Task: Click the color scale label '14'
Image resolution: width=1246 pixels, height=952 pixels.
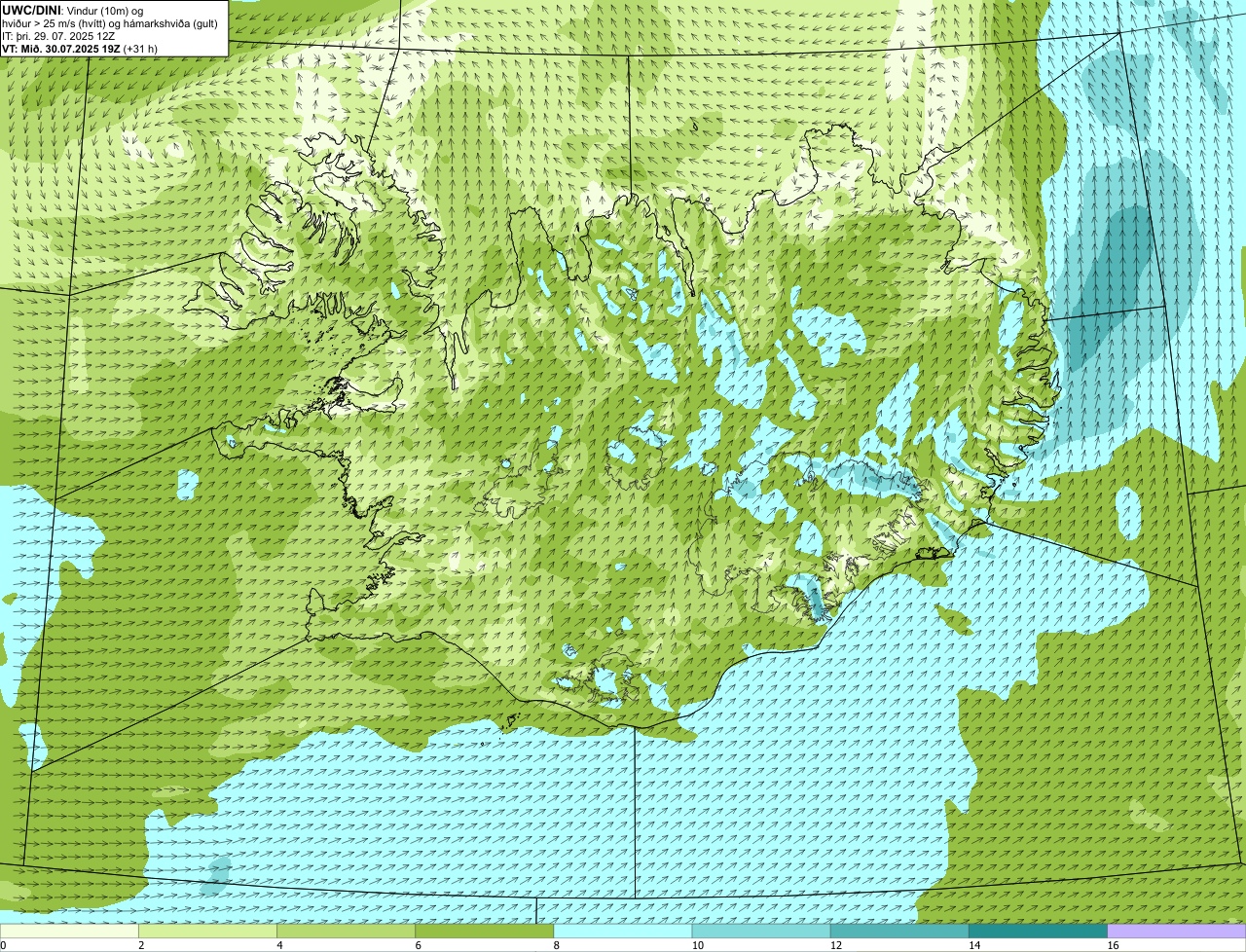Action: 974,945
